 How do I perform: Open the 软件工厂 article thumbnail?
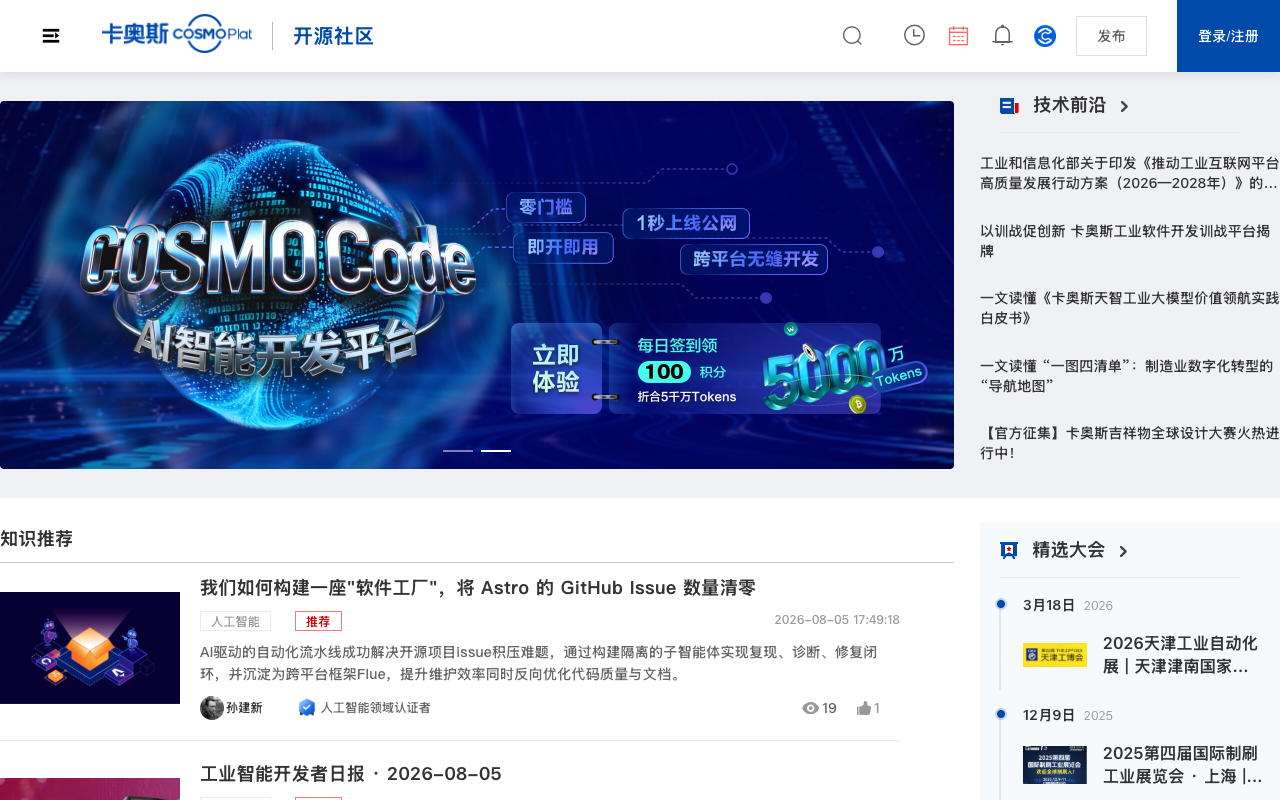tap(90, 648)
